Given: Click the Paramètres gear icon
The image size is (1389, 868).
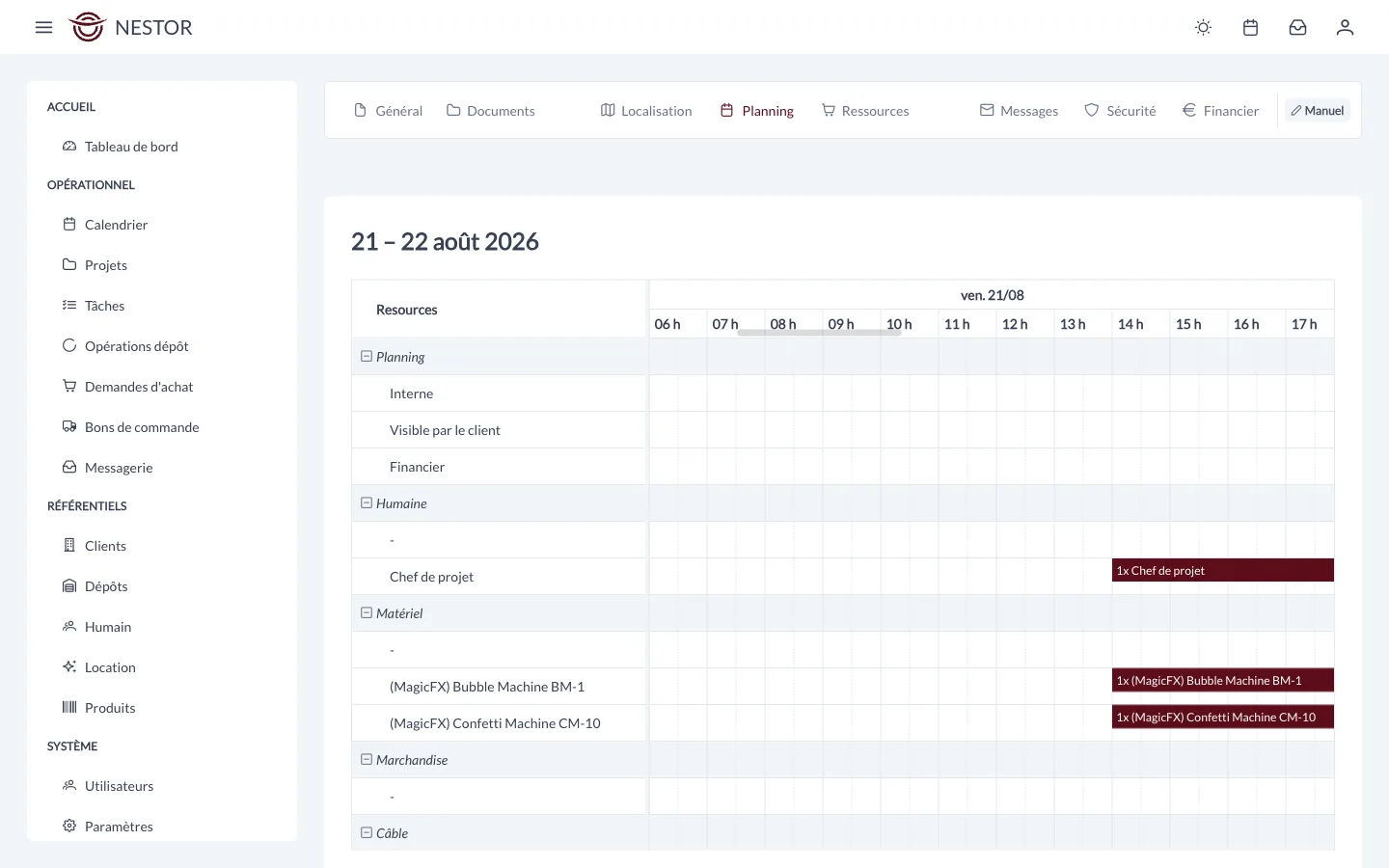Looking at the screenshot, I should [69, 826].
